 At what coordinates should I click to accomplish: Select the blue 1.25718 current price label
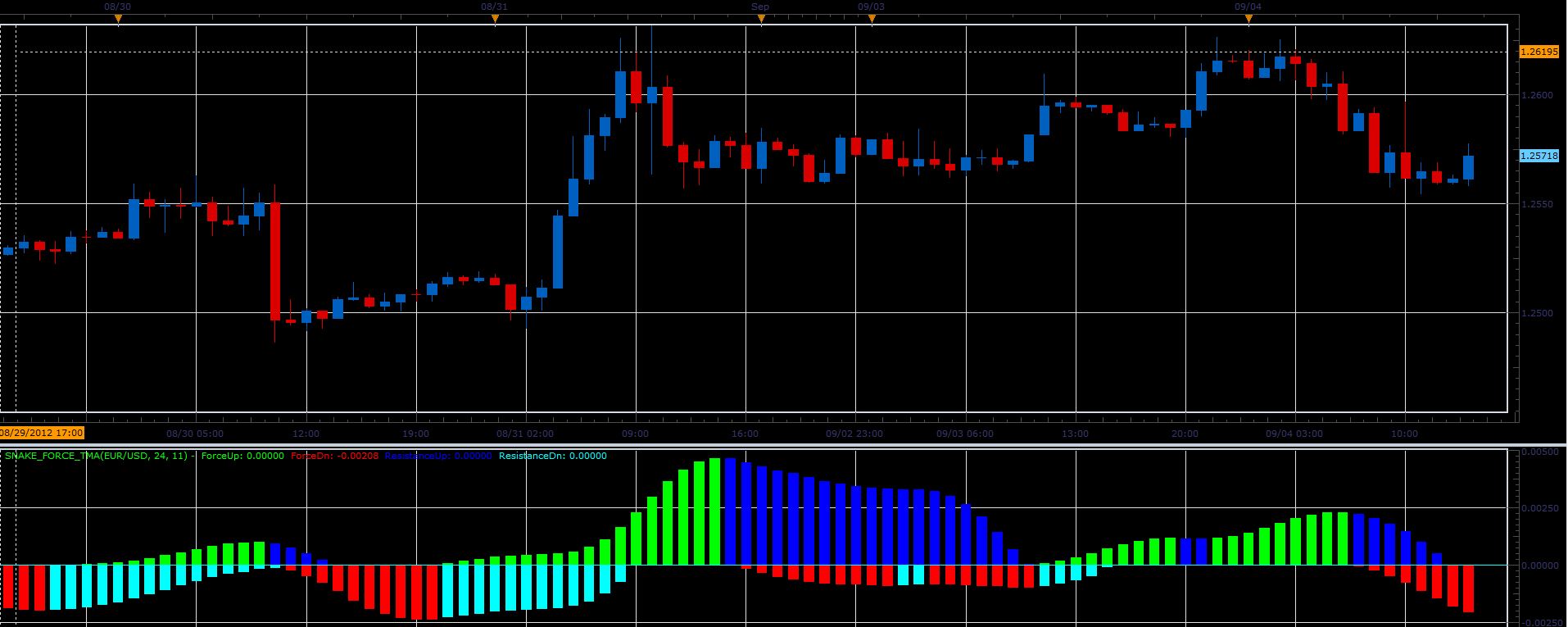coord(1539,156)
